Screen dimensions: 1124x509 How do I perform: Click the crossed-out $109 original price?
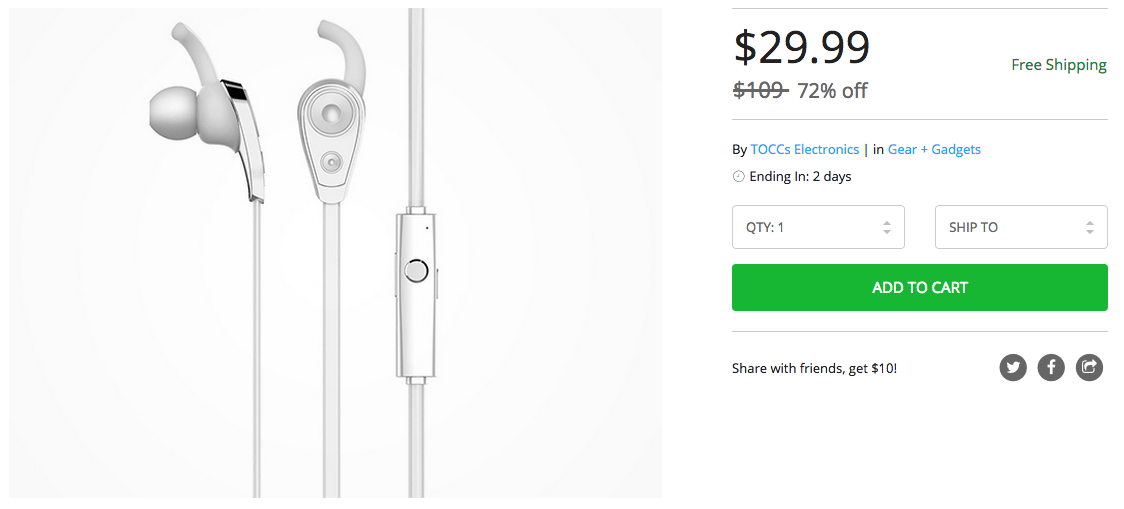pyautogui.click(x=759, y=91)
